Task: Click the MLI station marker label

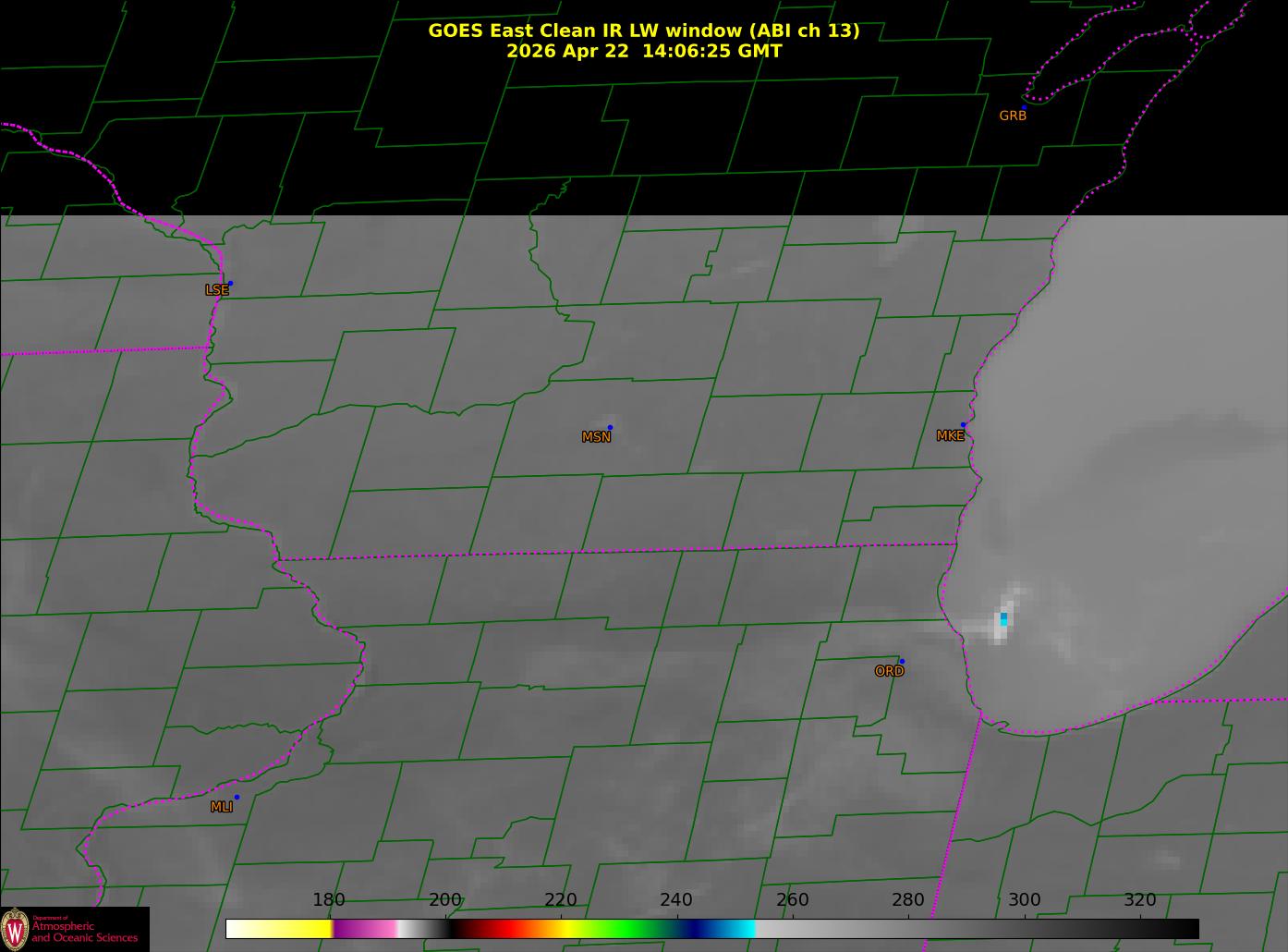Action: (222, 807)
